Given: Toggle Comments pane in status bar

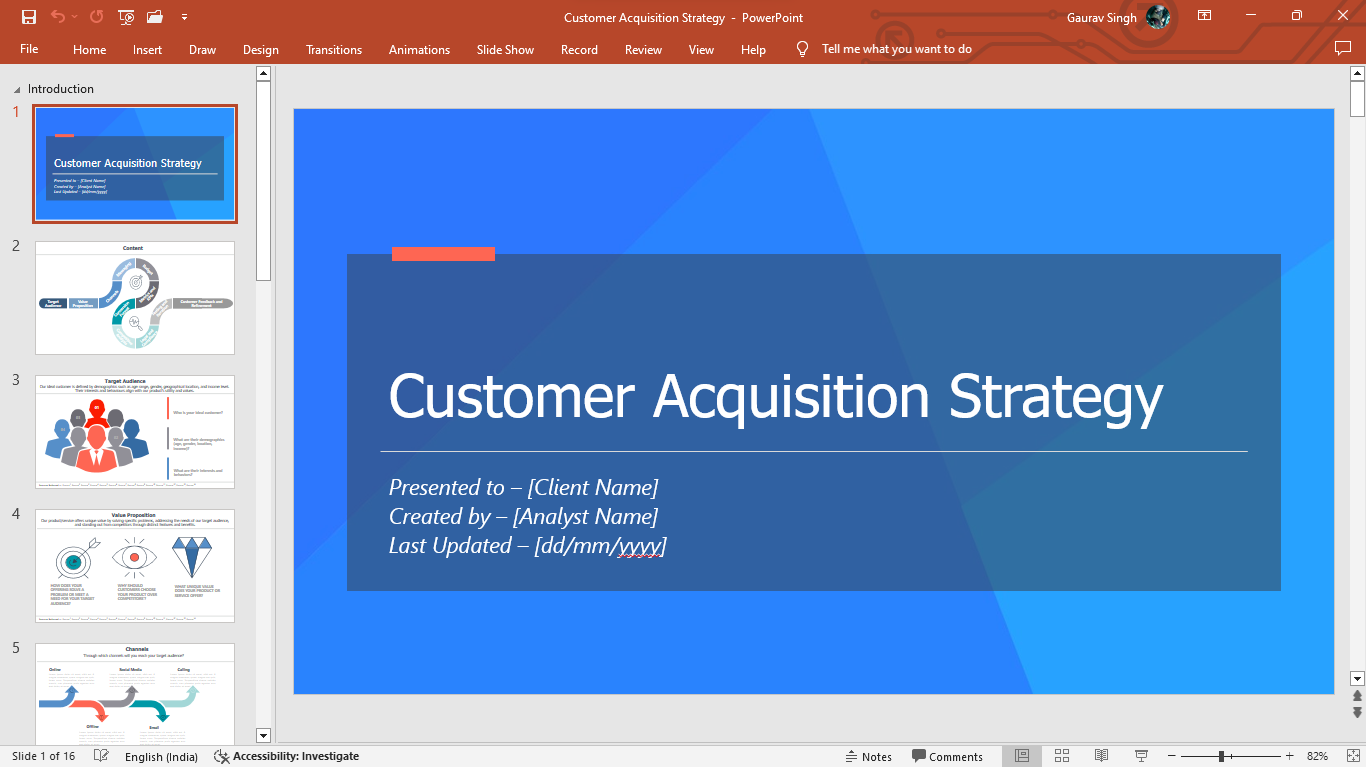Looking at the screenshot, I should click(947, 756).
